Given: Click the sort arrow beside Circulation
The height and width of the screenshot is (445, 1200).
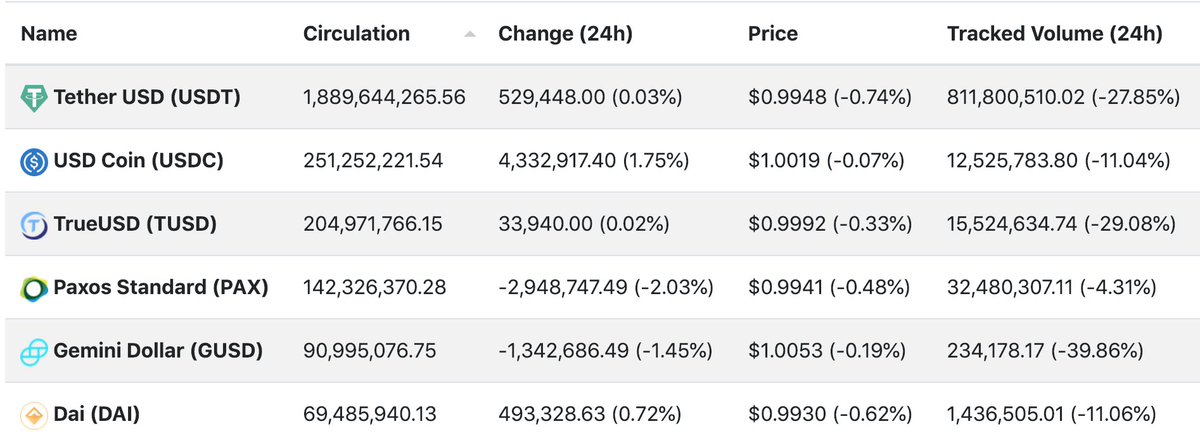Looking at the screenshot, I should point(470,34).
